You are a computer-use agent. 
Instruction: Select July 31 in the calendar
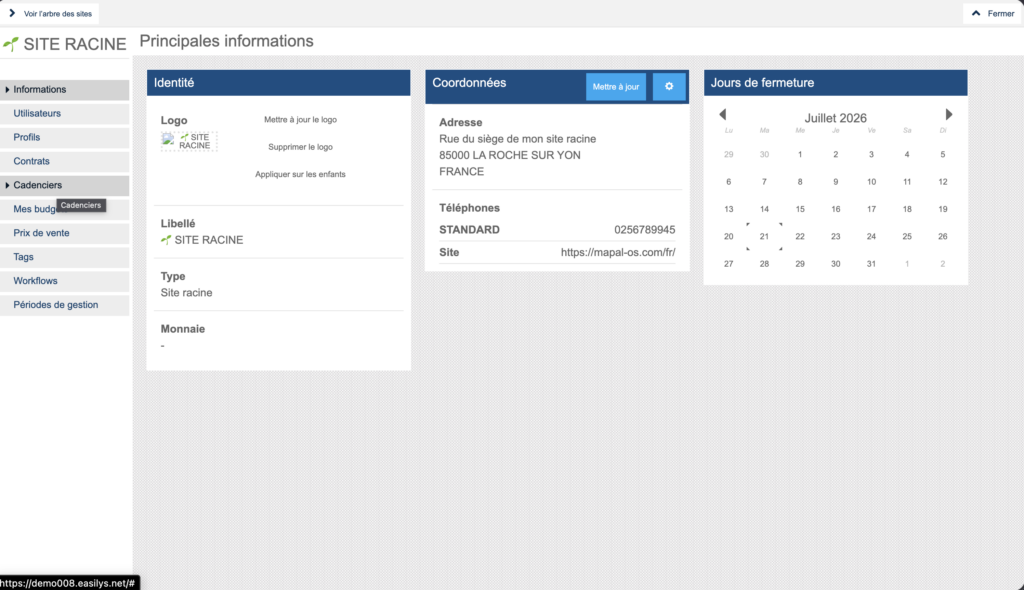point(871,264)
